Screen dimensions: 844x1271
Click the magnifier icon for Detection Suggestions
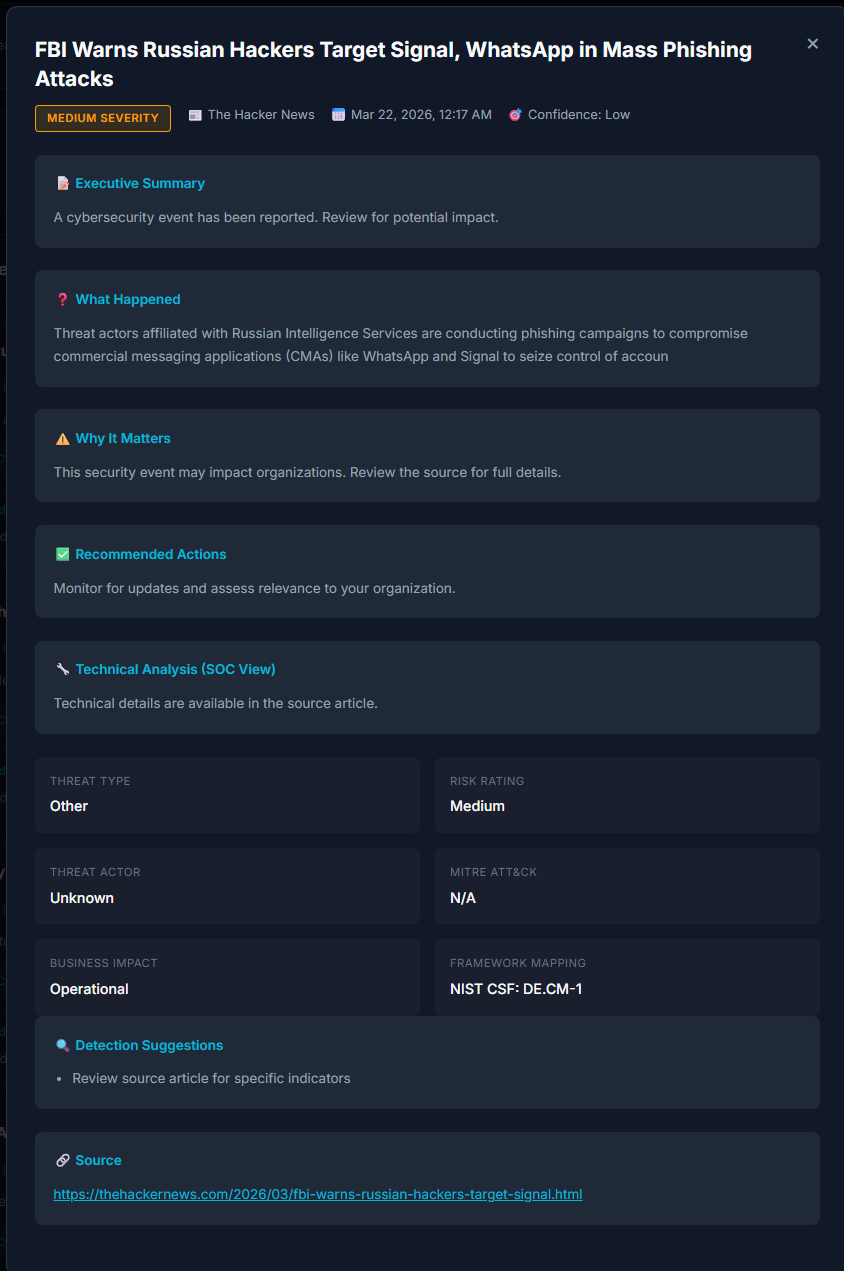(63, 1045)
